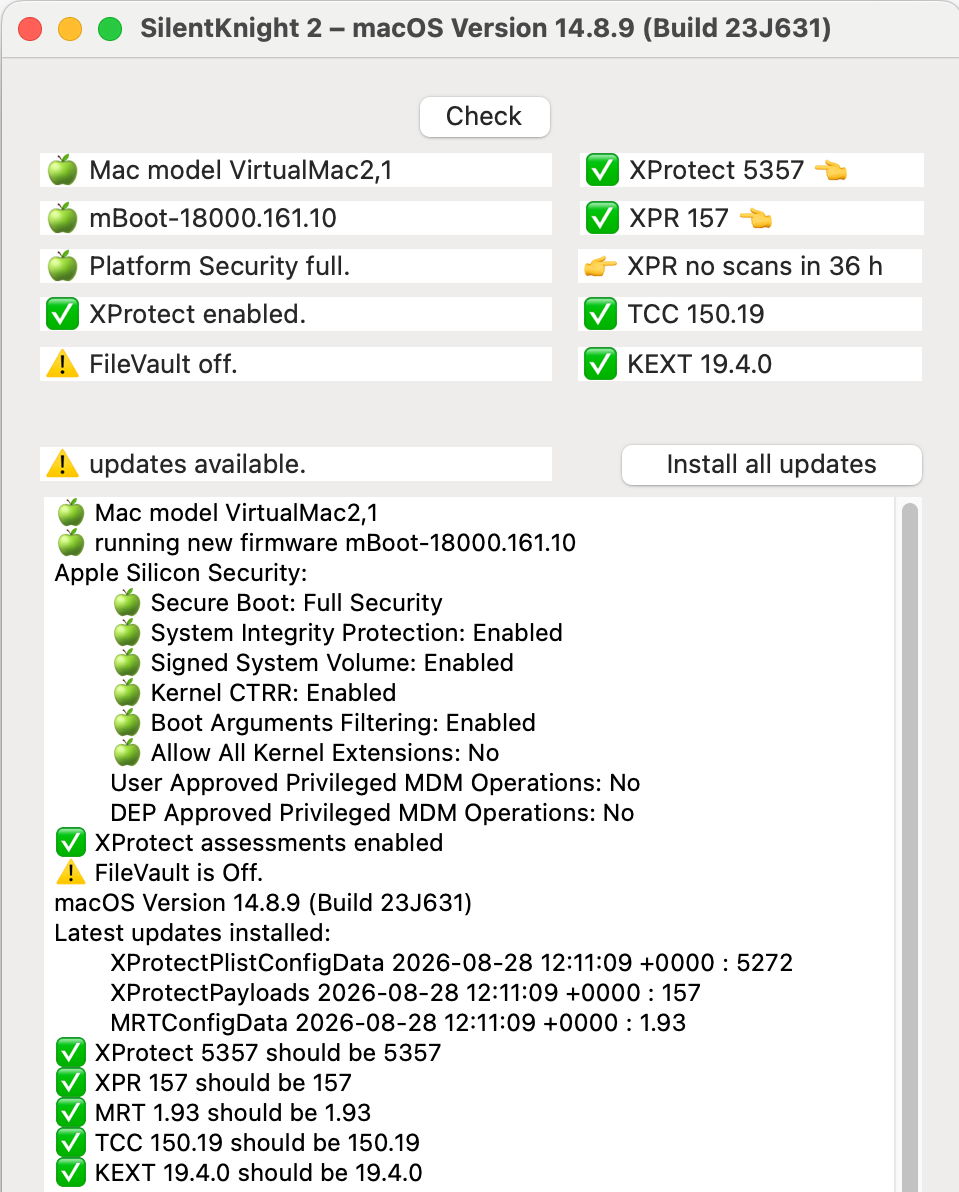
Task: Click checkmark beside MRT 1.93 should be 1.93
Action: click(71, 1113)
